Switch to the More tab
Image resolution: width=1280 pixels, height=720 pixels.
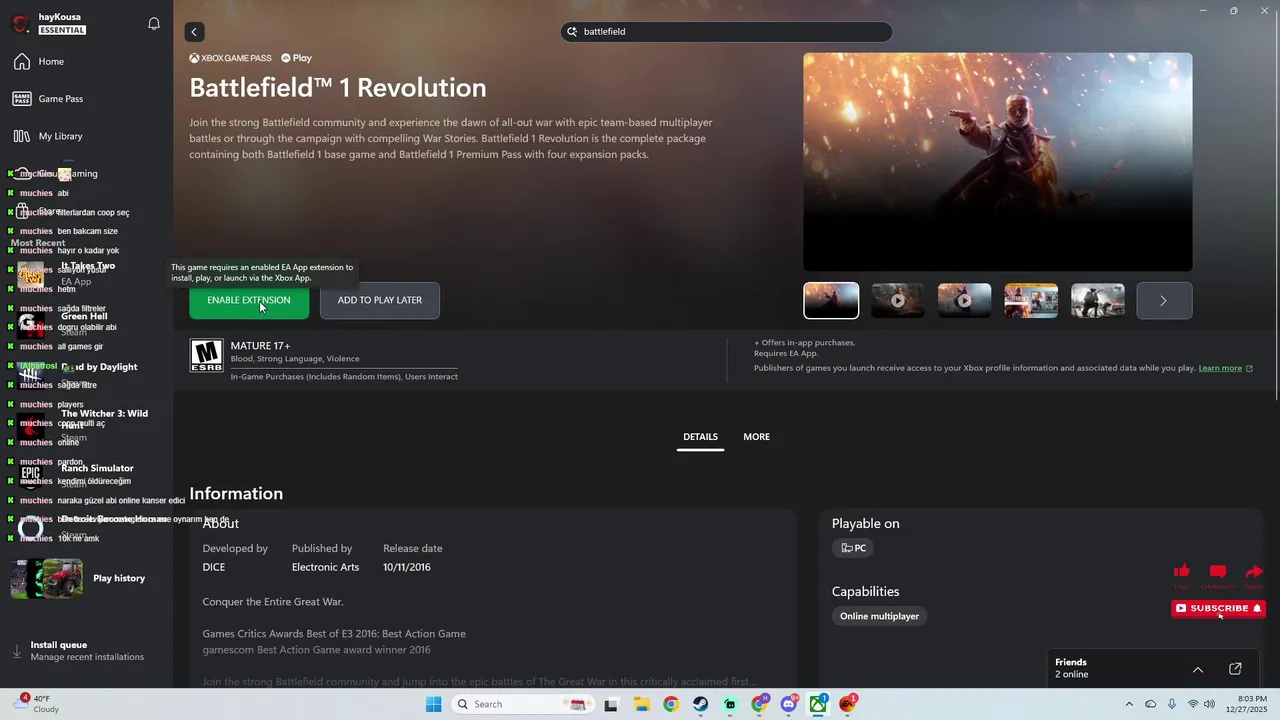click(x=756, y=437)
